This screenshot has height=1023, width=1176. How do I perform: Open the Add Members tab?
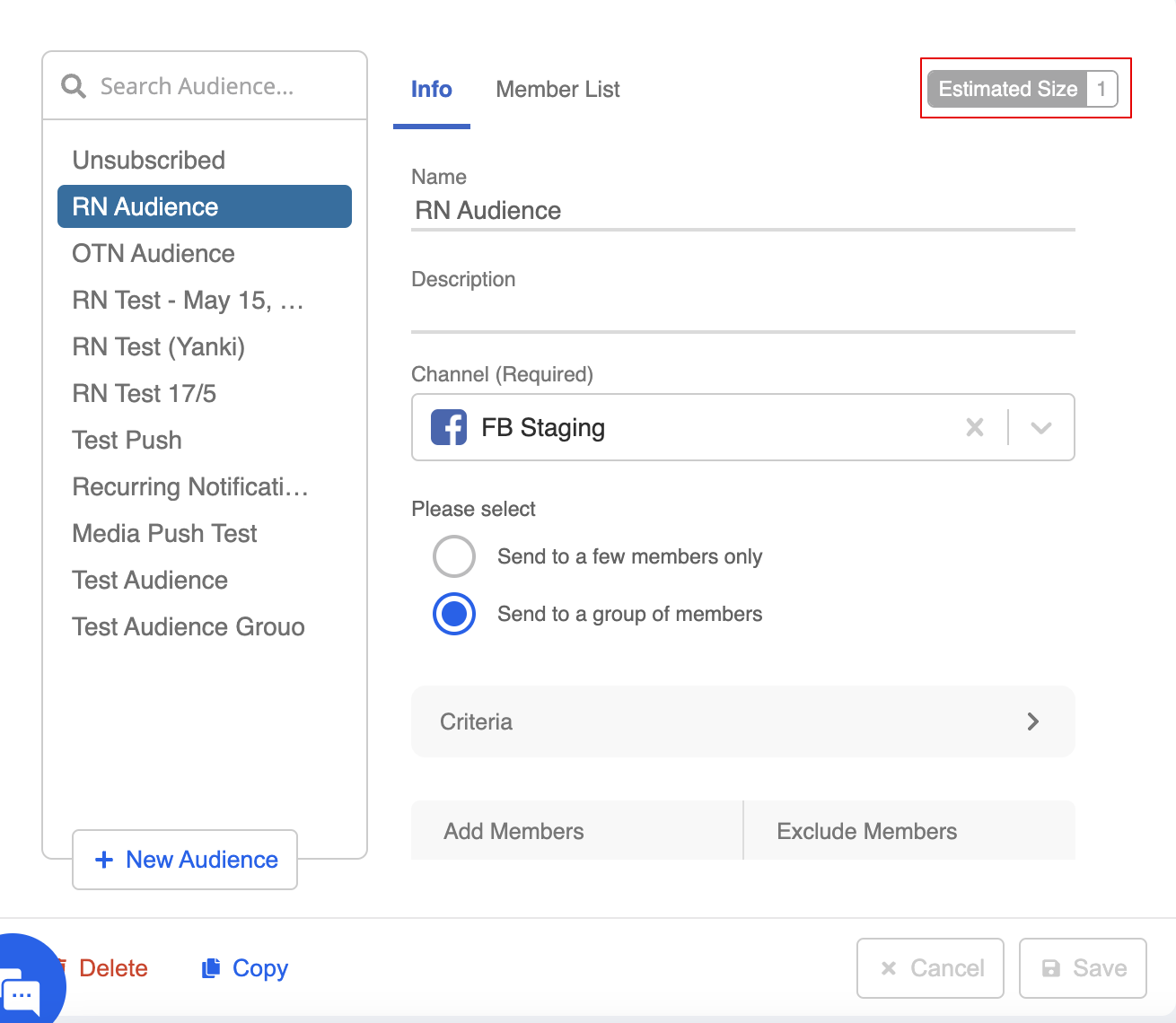tap(577, 831)
